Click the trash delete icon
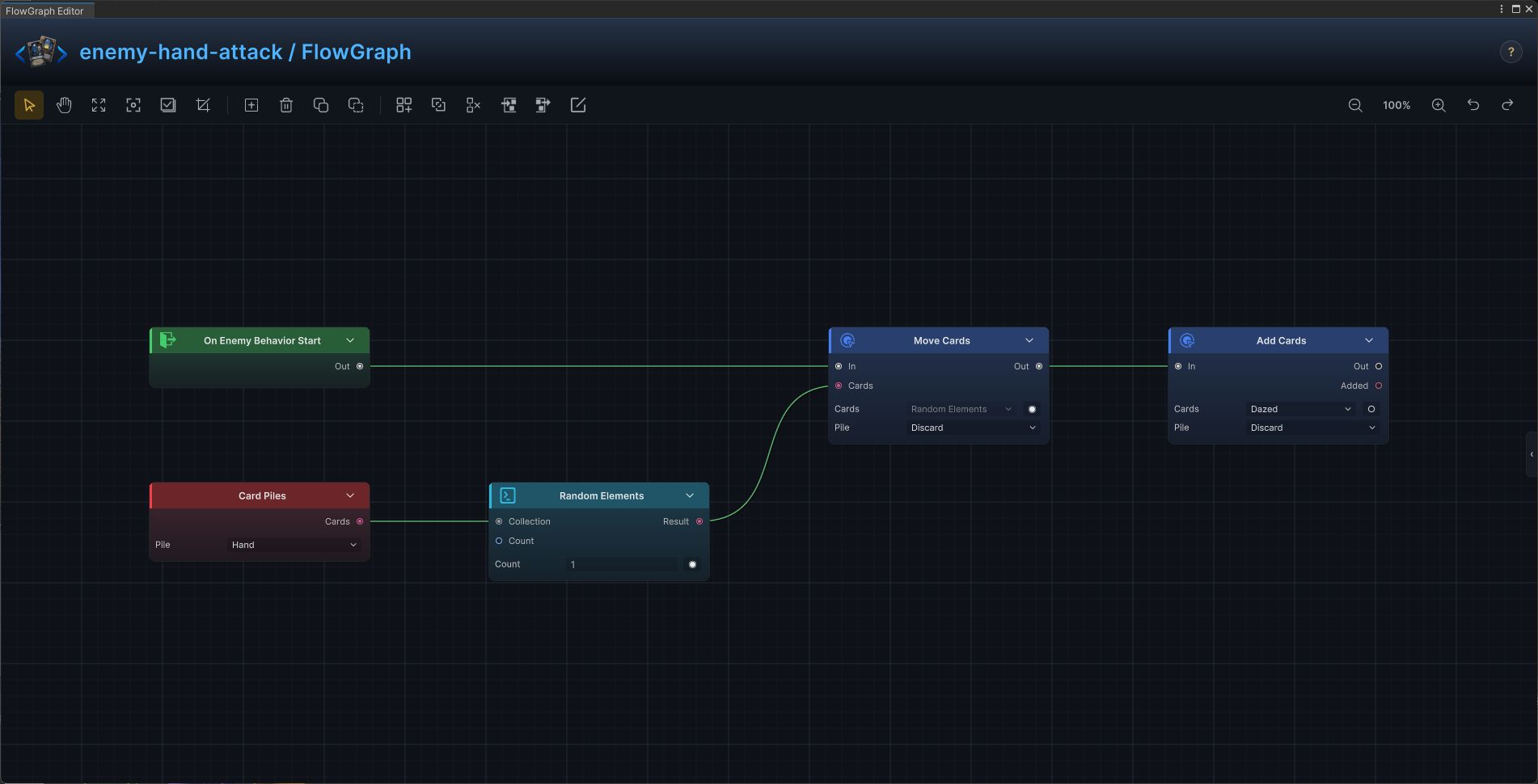The height and width of the screenshot is (784, 1538). coord(286,105)
